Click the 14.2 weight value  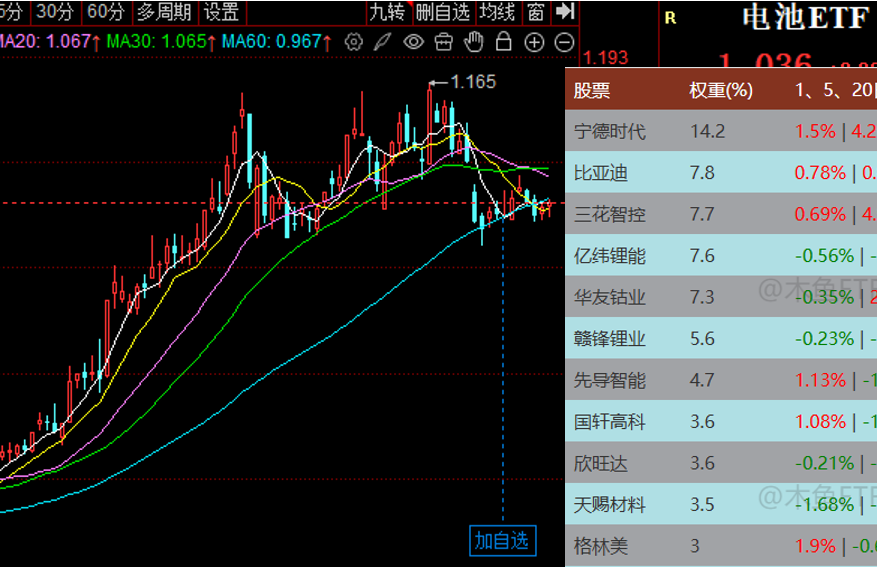pos(708,131)
